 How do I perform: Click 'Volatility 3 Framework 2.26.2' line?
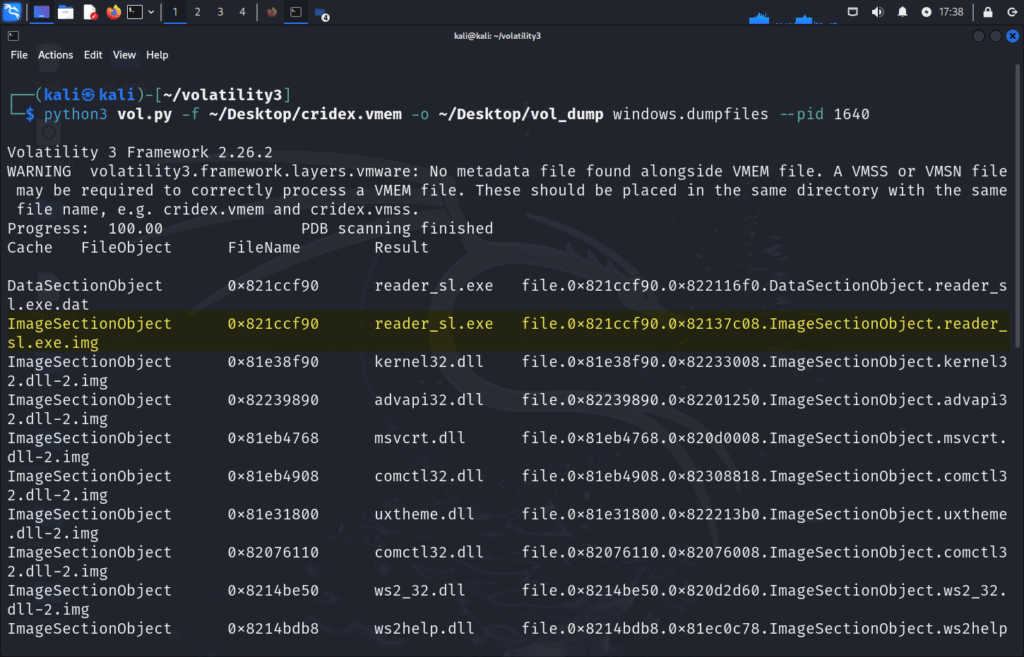140,152
